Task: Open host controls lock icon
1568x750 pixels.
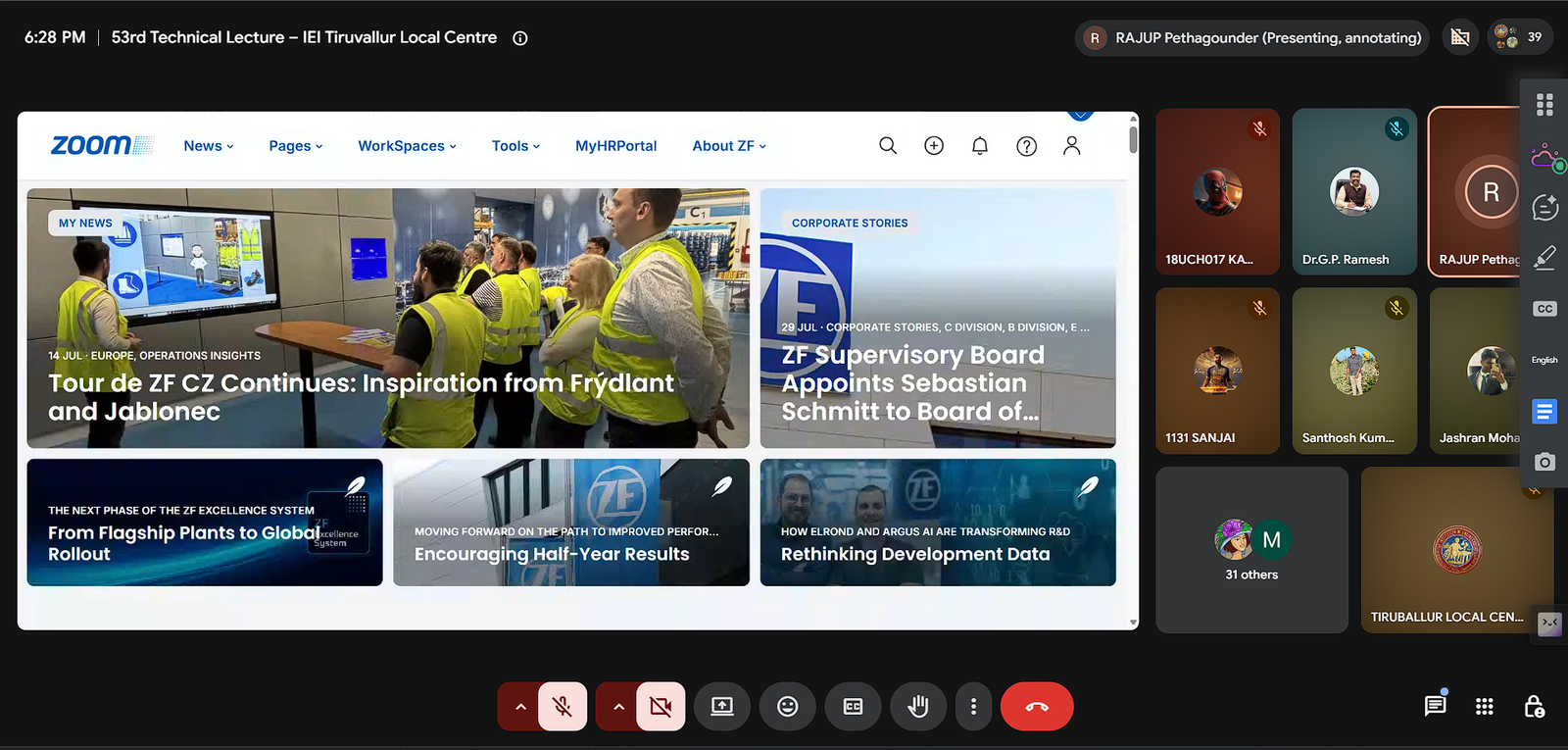Action: point(1535,706)
